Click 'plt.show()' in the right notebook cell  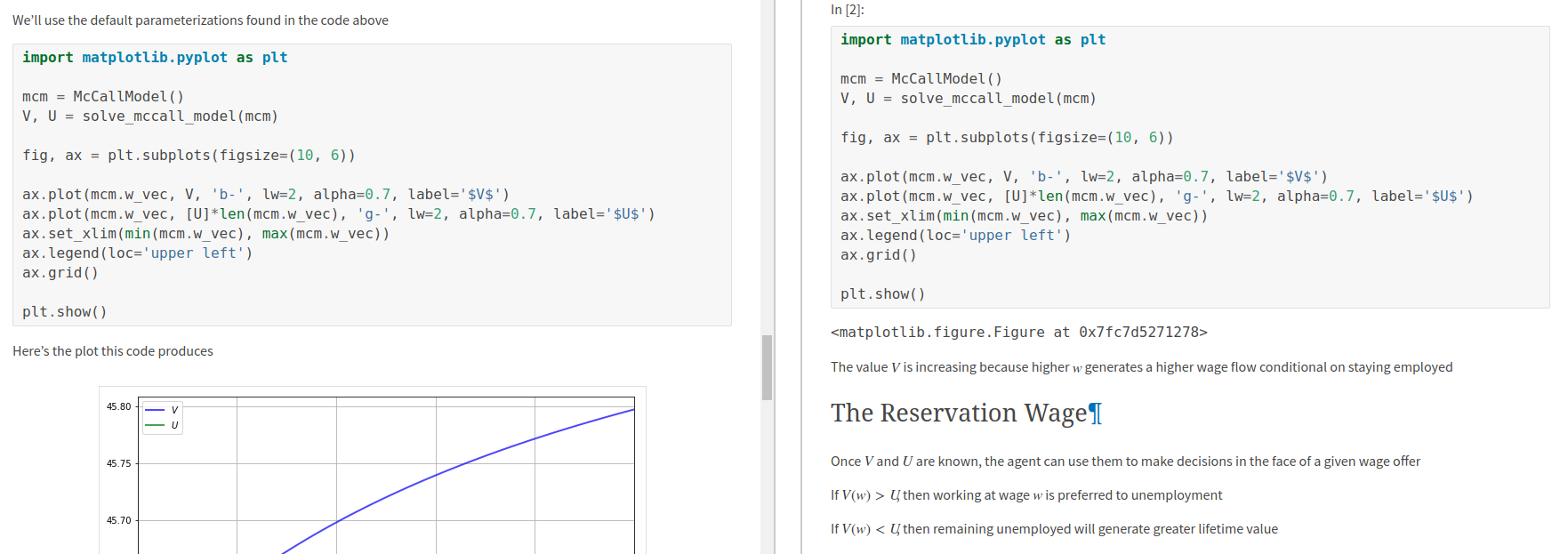coord(883,294)
